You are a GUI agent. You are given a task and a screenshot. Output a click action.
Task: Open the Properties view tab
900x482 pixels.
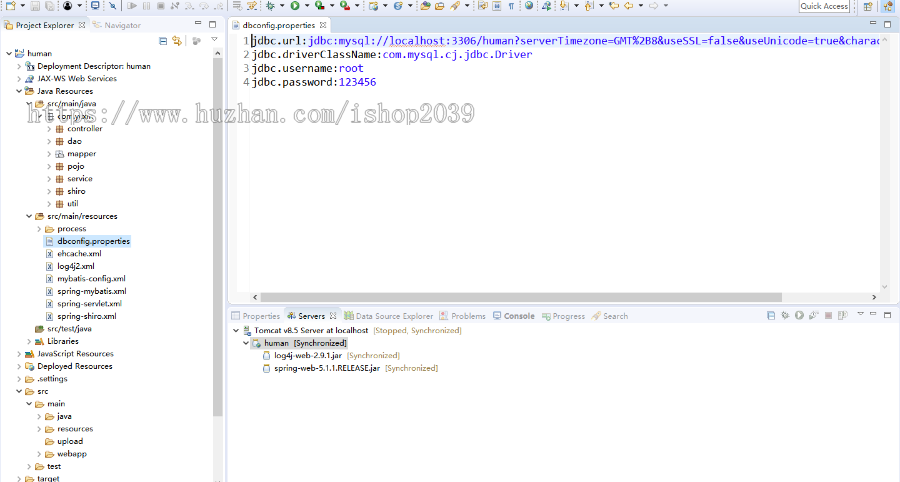[x=255, y=316]
